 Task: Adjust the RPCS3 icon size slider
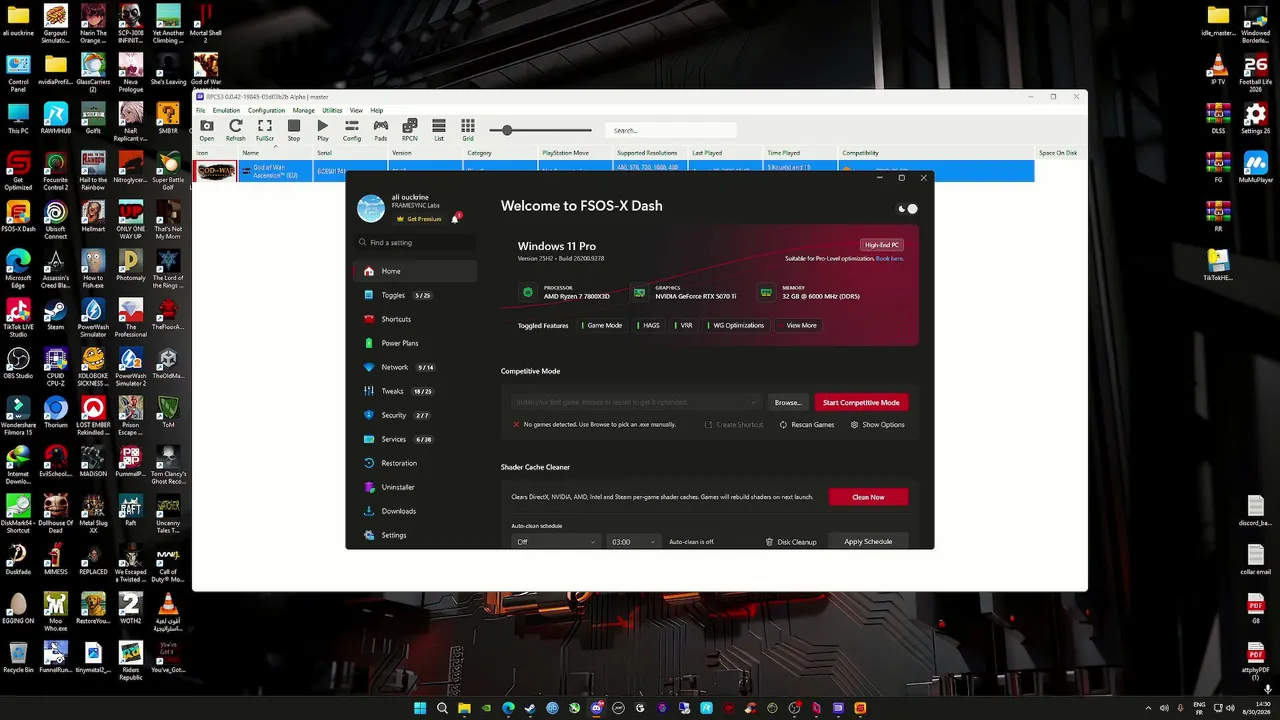pyautogui.click(x=540, y=130)
